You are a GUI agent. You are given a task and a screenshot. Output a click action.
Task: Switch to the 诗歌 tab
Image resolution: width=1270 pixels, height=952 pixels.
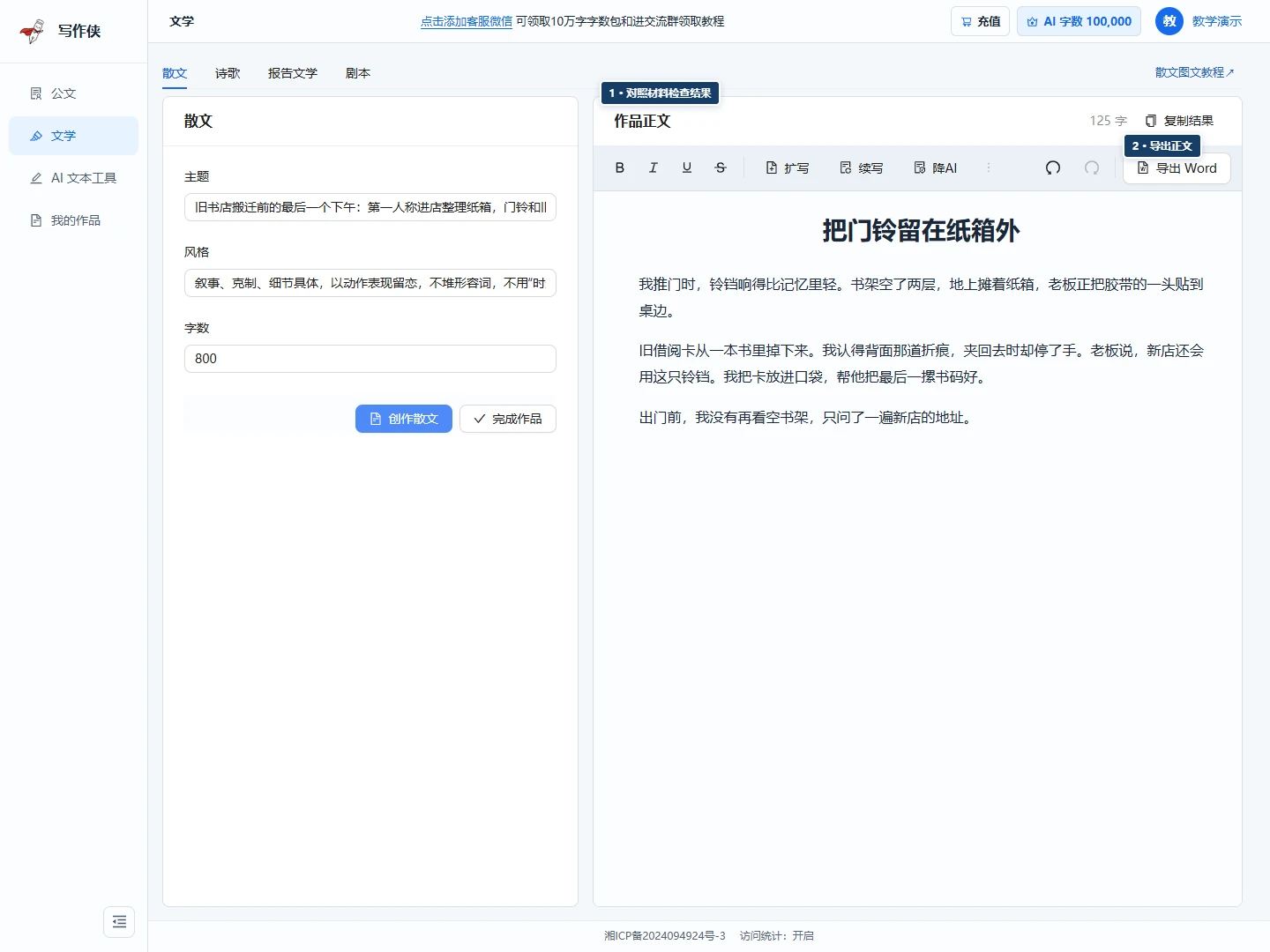(228, 73)
